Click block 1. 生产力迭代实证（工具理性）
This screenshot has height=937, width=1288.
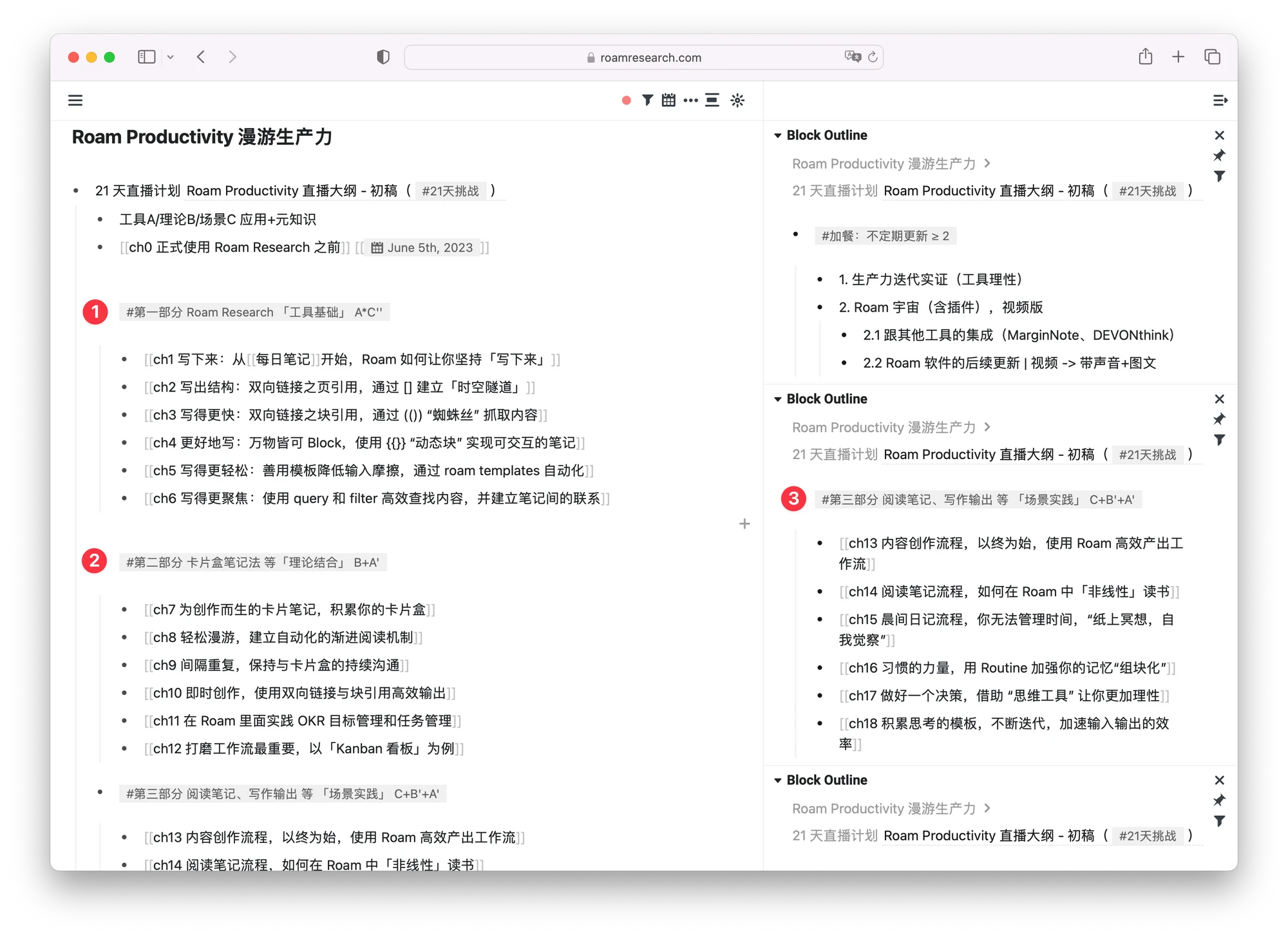930,279
